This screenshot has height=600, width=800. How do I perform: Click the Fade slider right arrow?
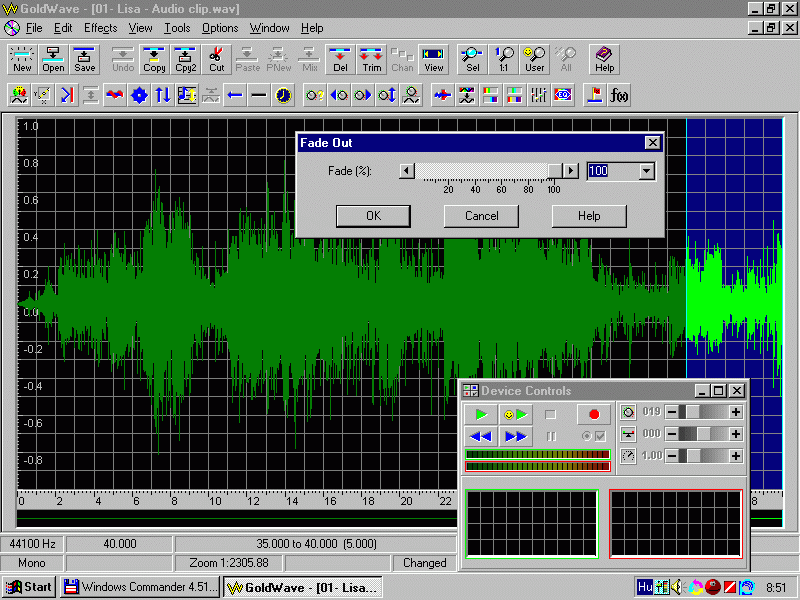571,171
